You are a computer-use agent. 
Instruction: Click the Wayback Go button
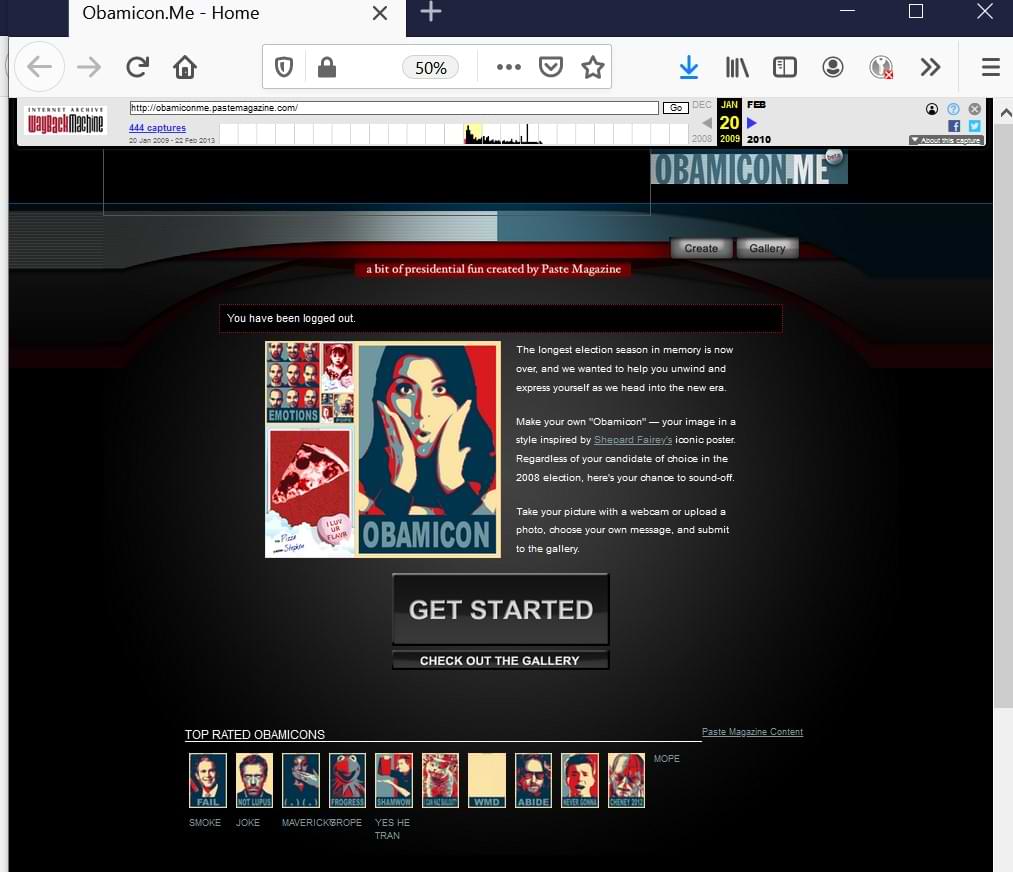pos(676,108)
